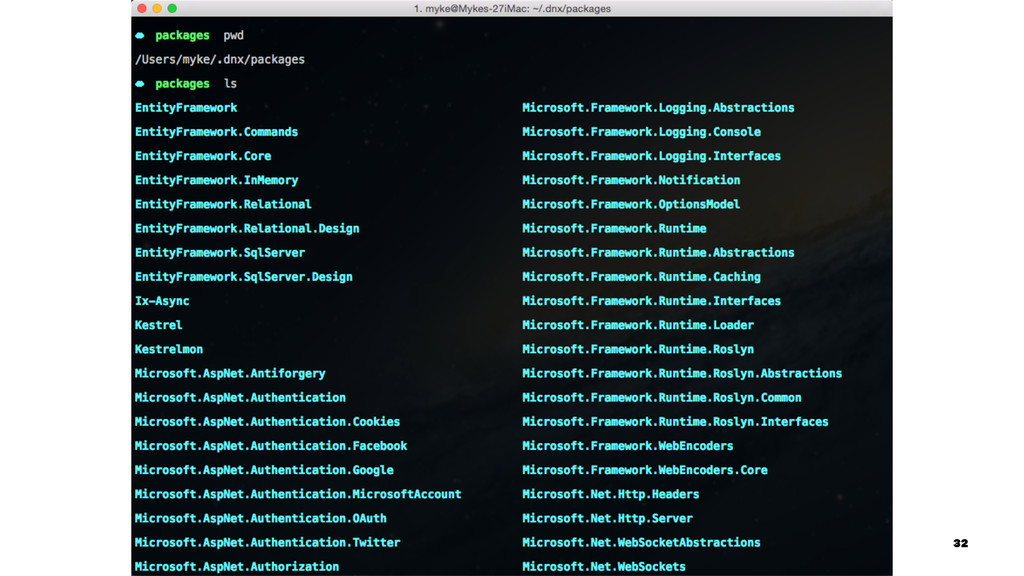Click the ls command text
Screen dimensions: 1024x576
[230, 84]
